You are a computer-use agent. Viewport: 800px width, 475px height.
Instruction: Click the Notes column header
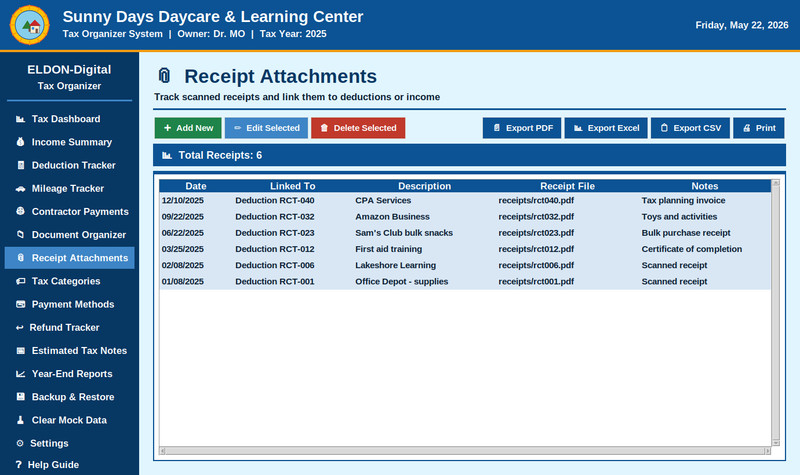pos(705,186)
